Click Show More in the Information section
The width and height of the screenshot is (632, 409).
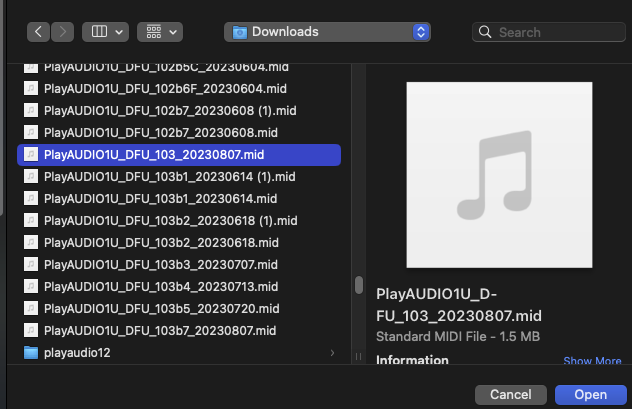(592, 361)
